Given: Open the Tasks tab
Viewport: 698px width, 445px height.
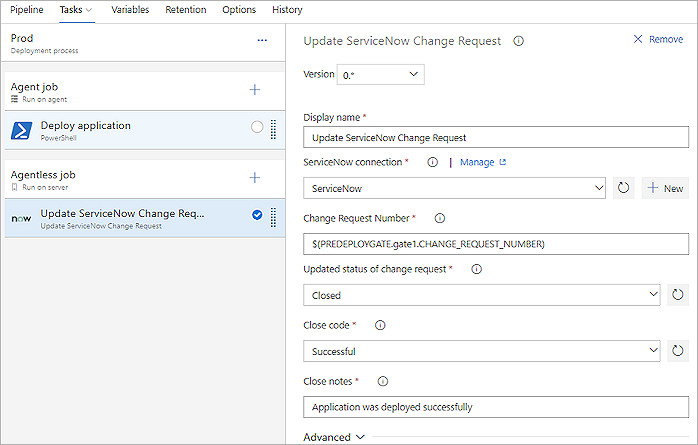Looking at the screenshot, I should click(x=76, y=10).
